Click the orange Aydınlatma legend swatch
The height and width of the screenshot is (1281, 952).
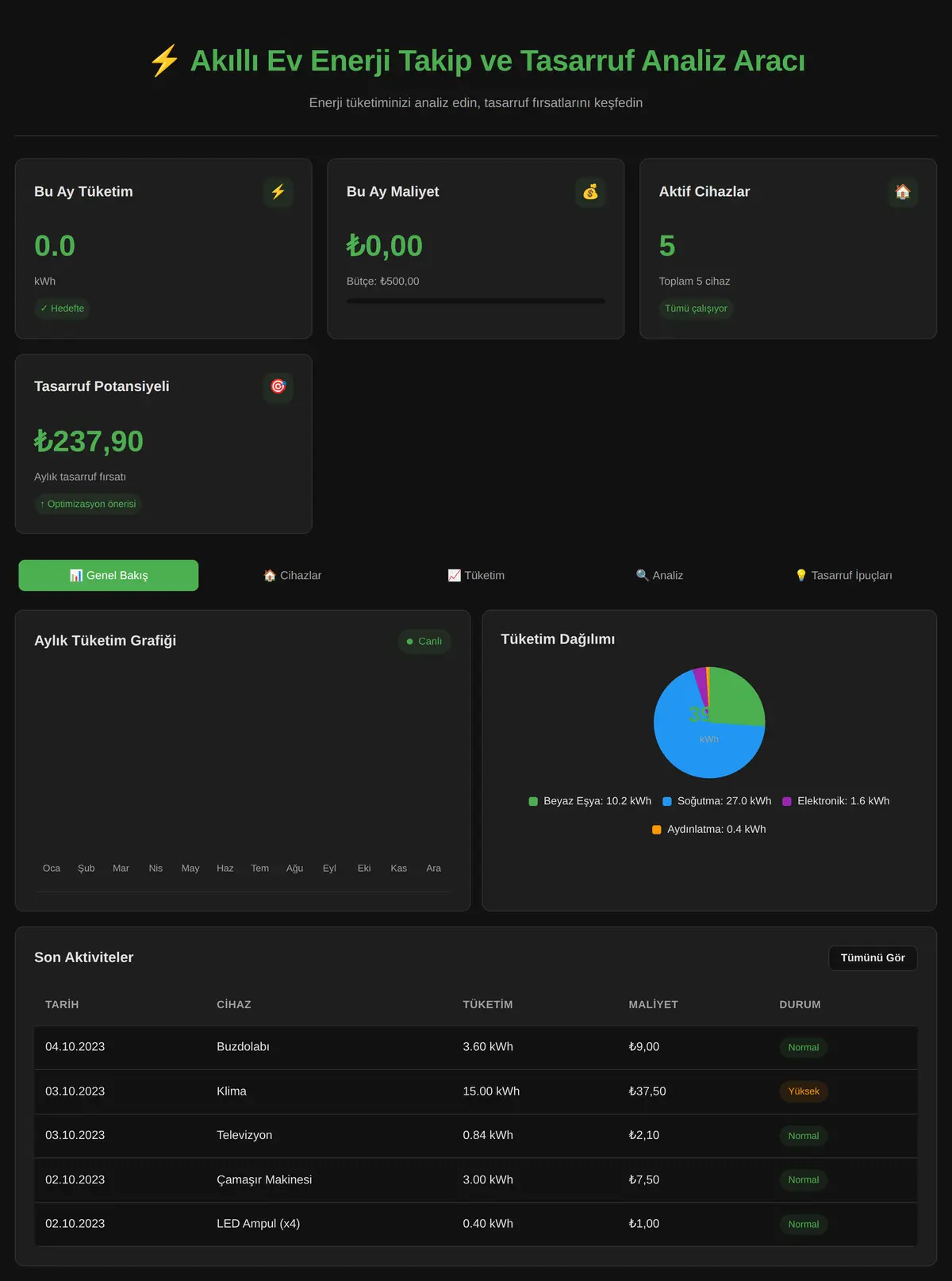657,830
